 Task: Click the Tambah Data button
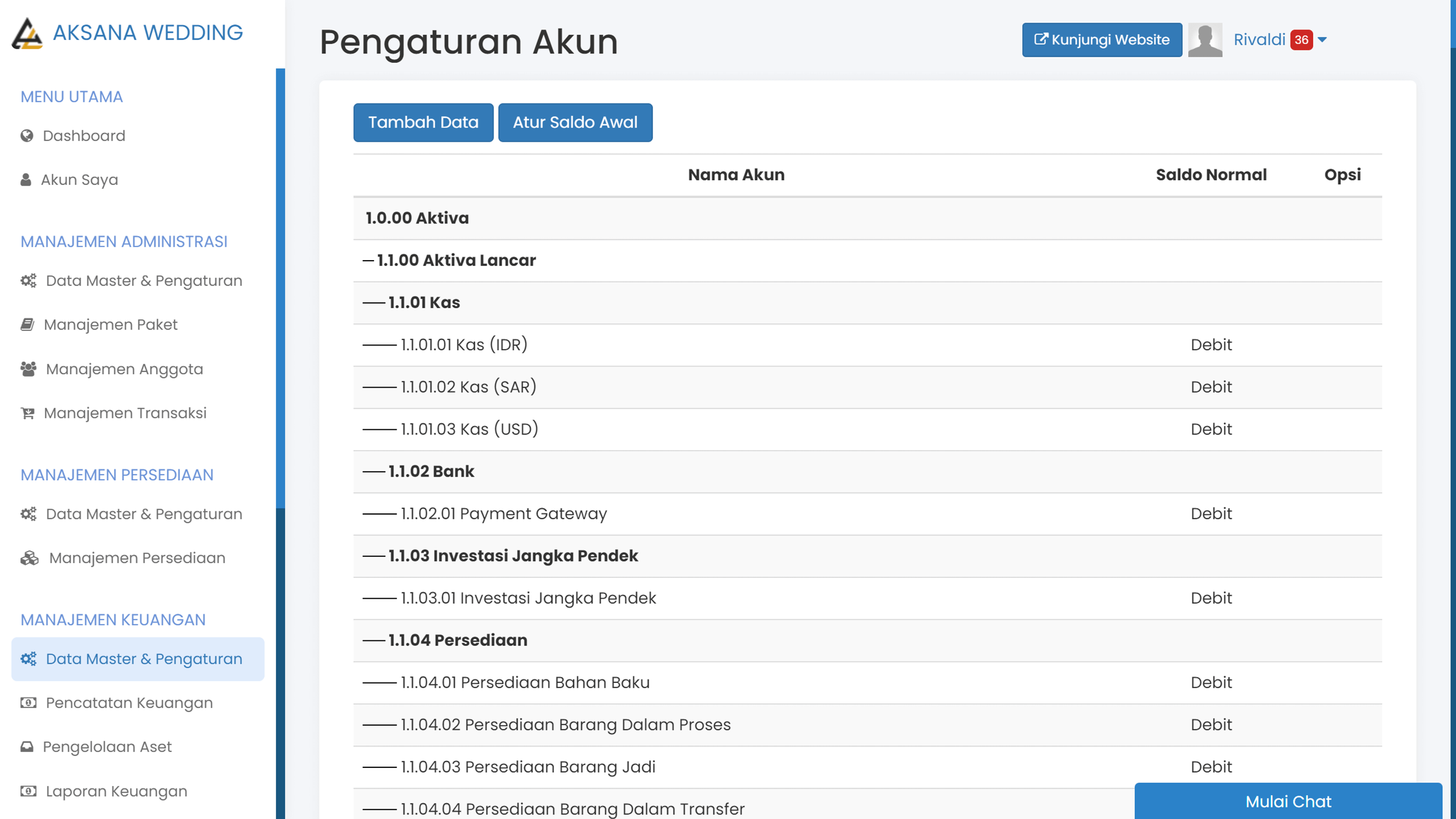click(423, 122)
